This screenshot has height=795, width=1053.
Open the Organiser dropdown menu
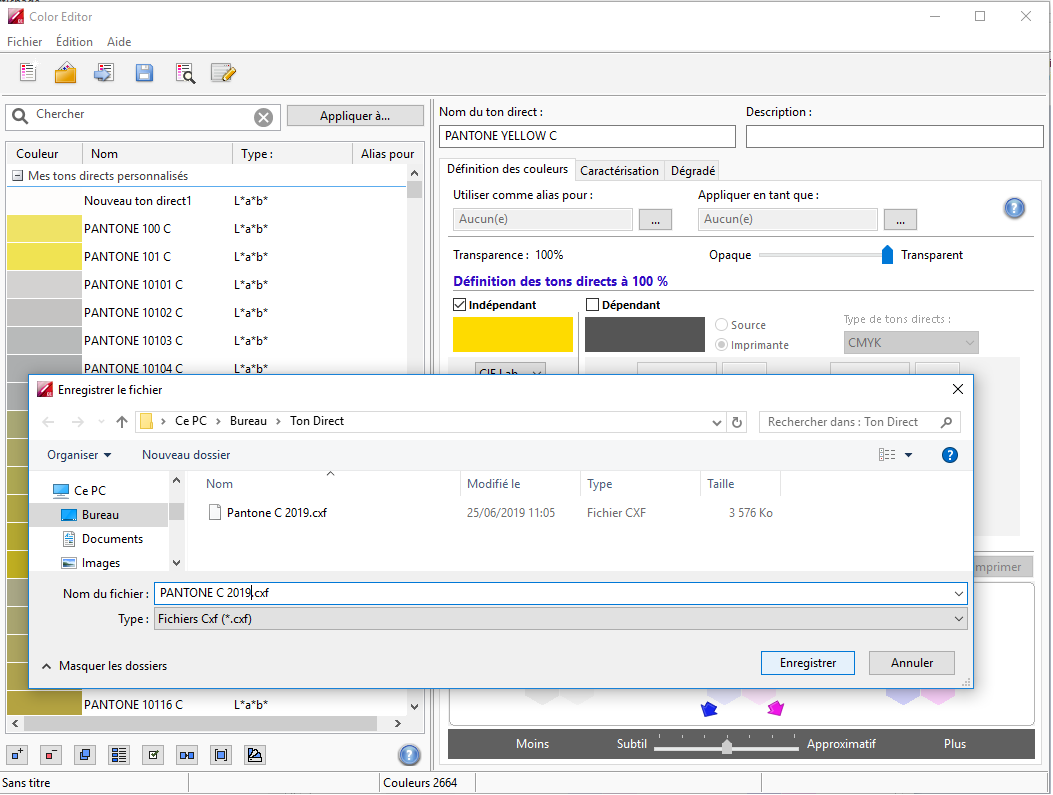(79, 455)
